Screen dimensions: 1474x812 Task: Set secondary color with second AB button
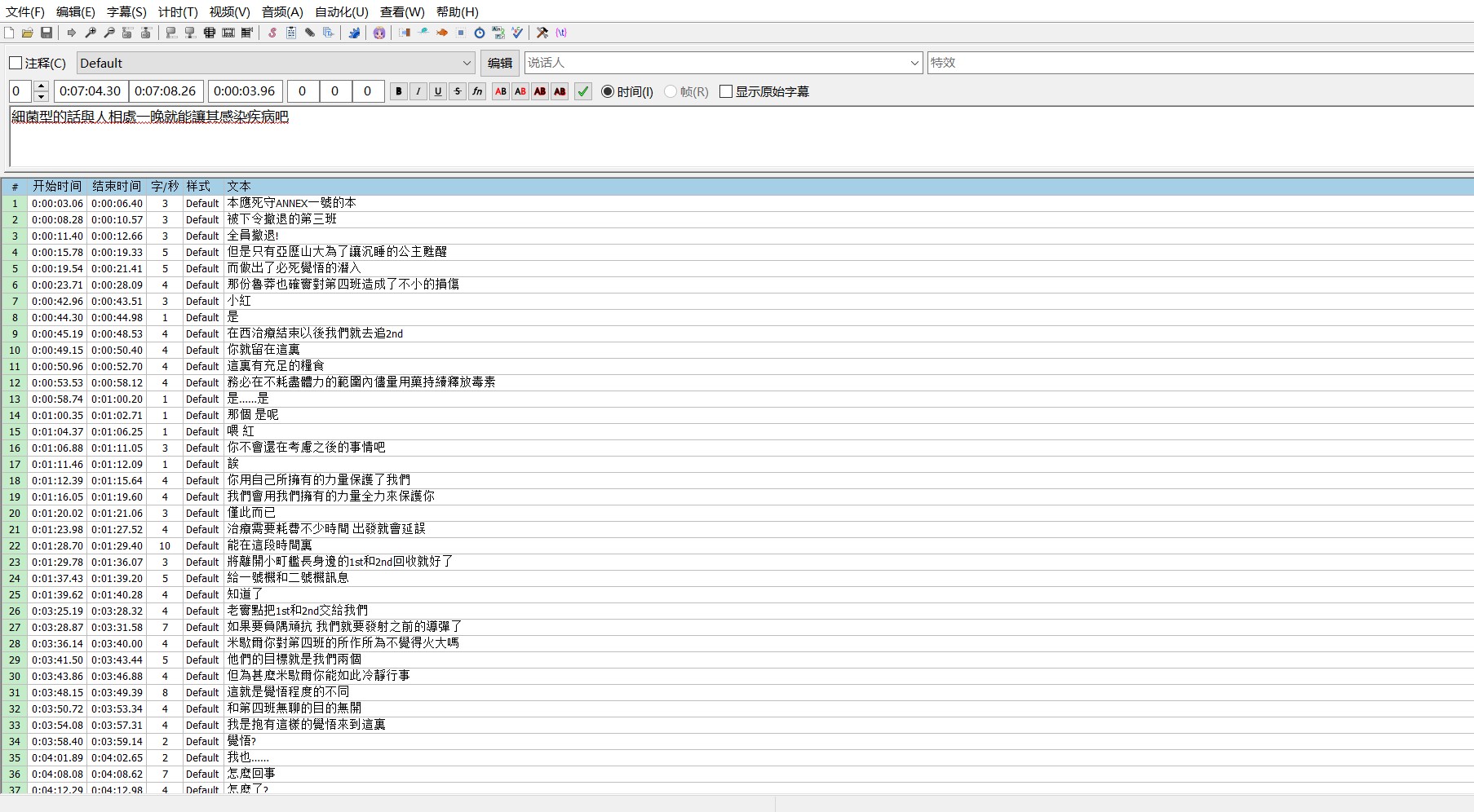click(520, 91)
